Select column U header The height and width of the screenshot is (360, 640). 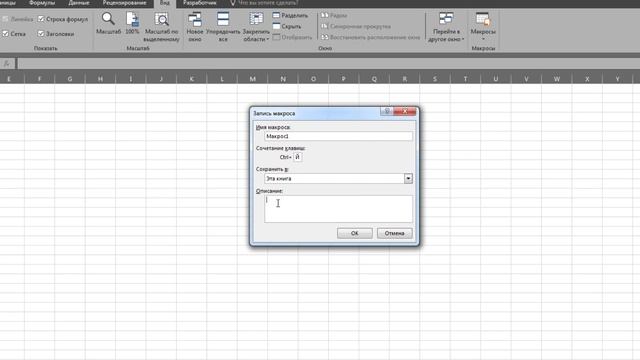496,79
